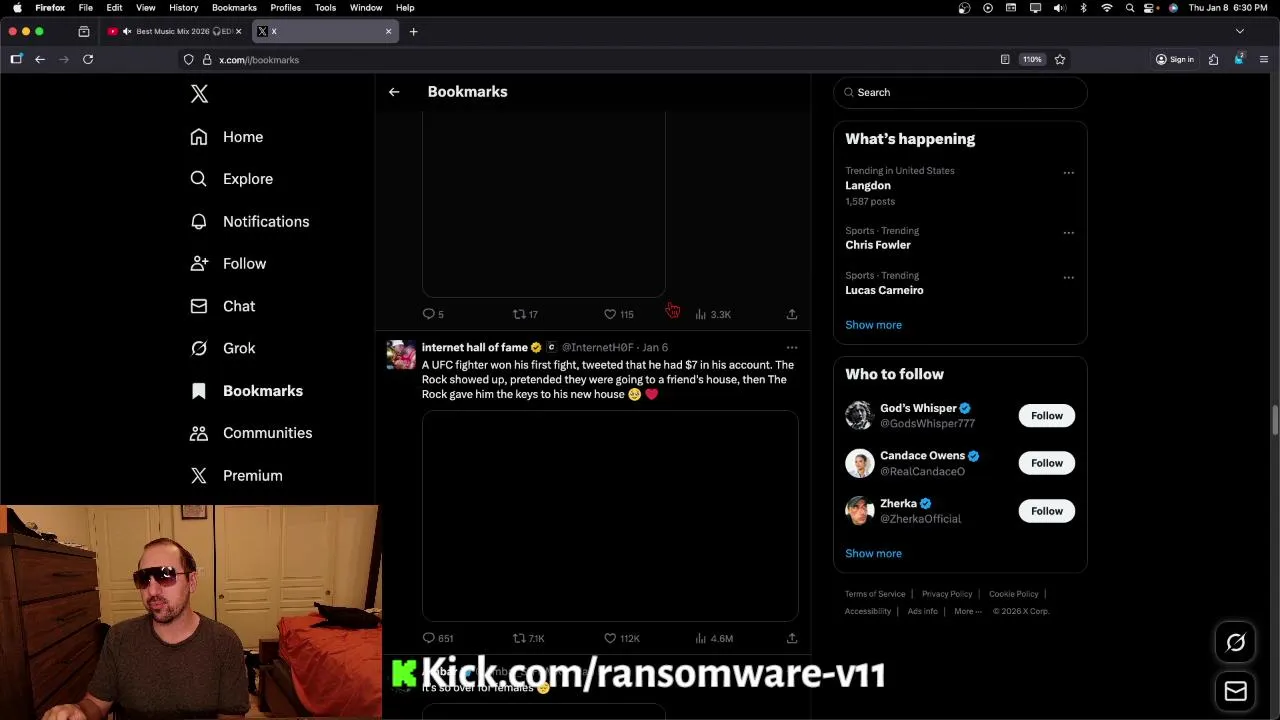This screenshot has height=720, width=1280.
Task: Reload the page in Firefox
Action: point(88,60)
